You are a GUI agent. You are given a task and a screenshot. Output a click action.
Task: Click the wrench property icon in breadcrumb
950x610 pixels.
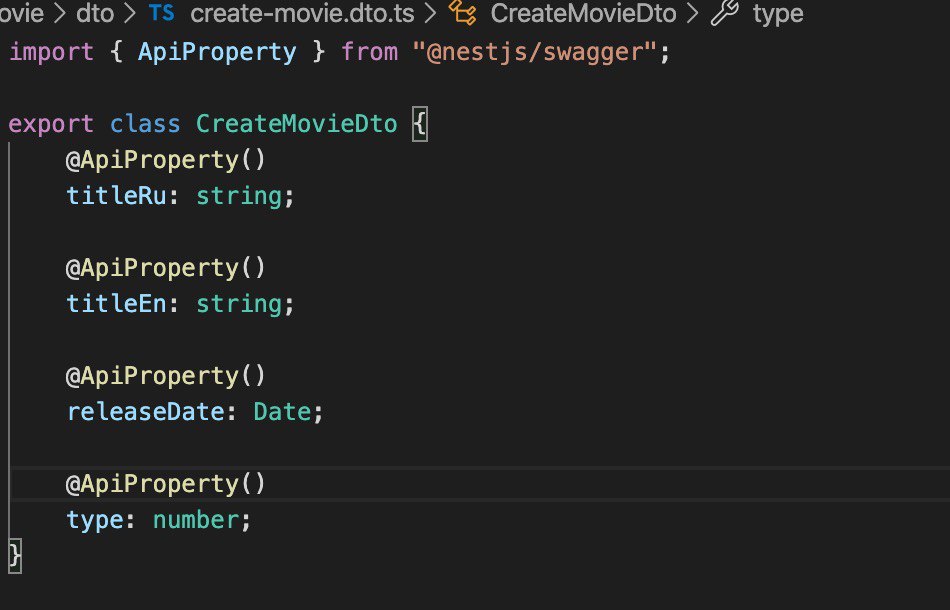pos(725,13)
